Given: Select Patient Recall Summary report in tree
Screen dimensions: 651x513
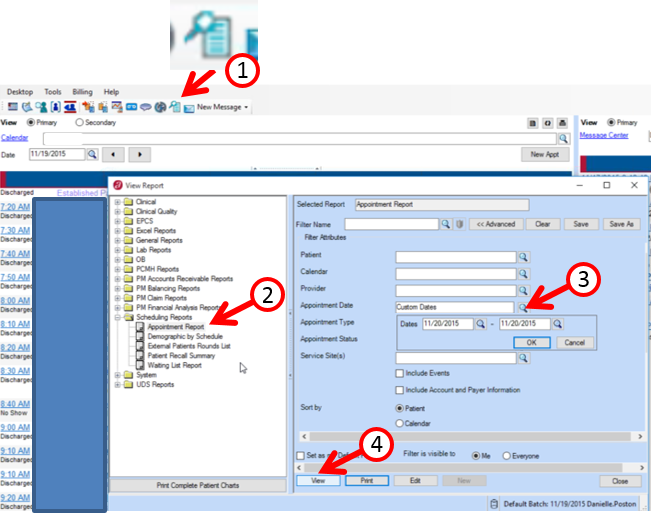Looking at the screenshot, I should pyautogui.click(x=178, y=356).
